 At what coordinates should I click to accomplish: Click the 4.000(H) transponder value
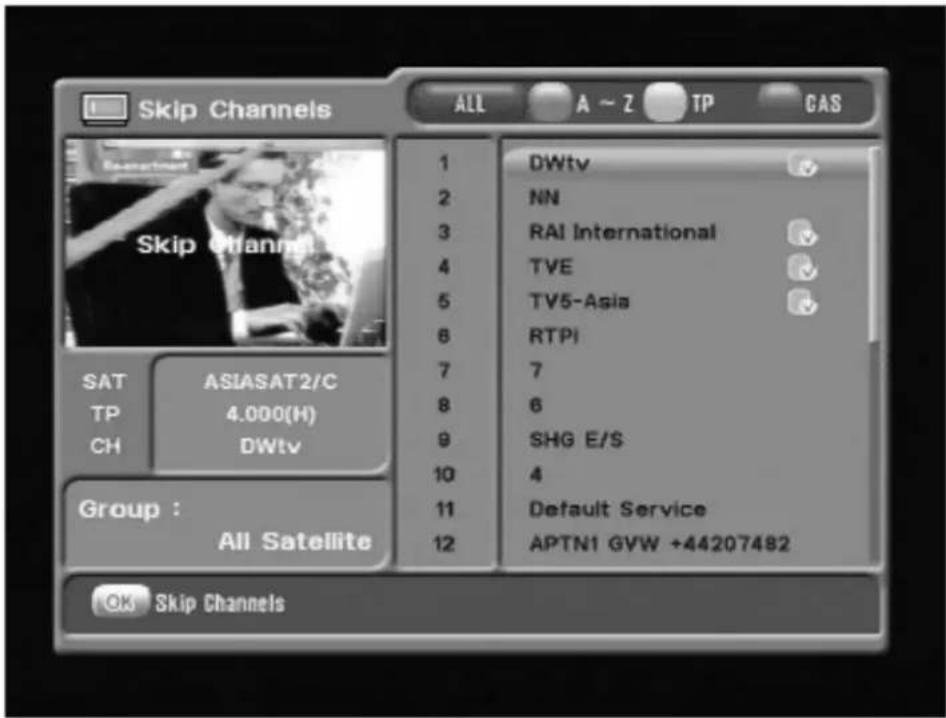click(x=271, y=414)
